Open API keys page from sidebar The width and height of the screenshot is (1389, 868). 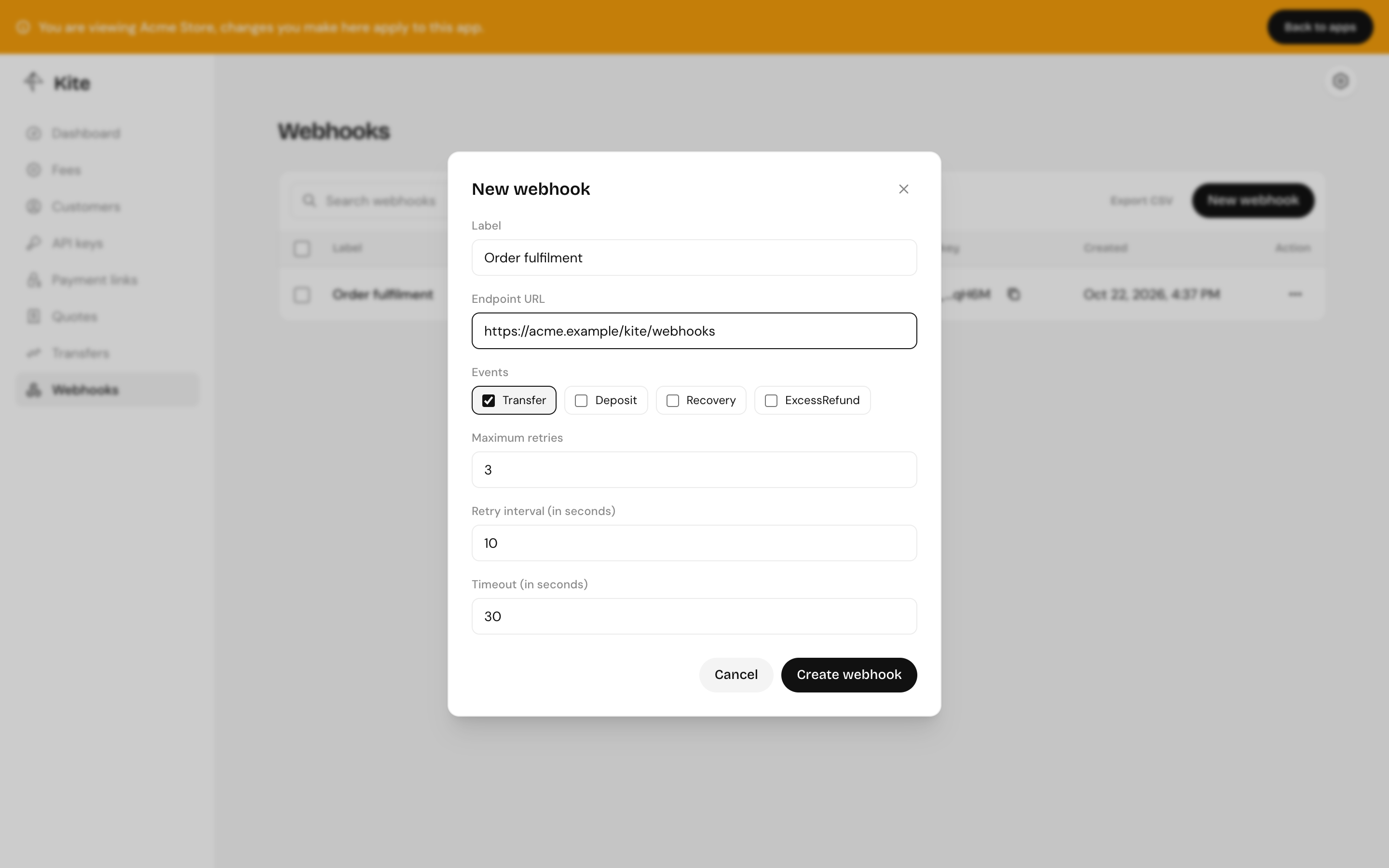(x=108, y=244)
